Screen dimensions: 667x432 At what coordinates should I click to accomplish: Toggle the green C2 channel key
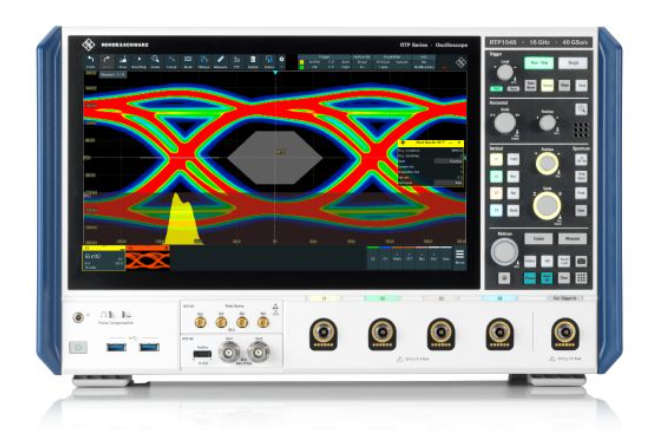496,176
